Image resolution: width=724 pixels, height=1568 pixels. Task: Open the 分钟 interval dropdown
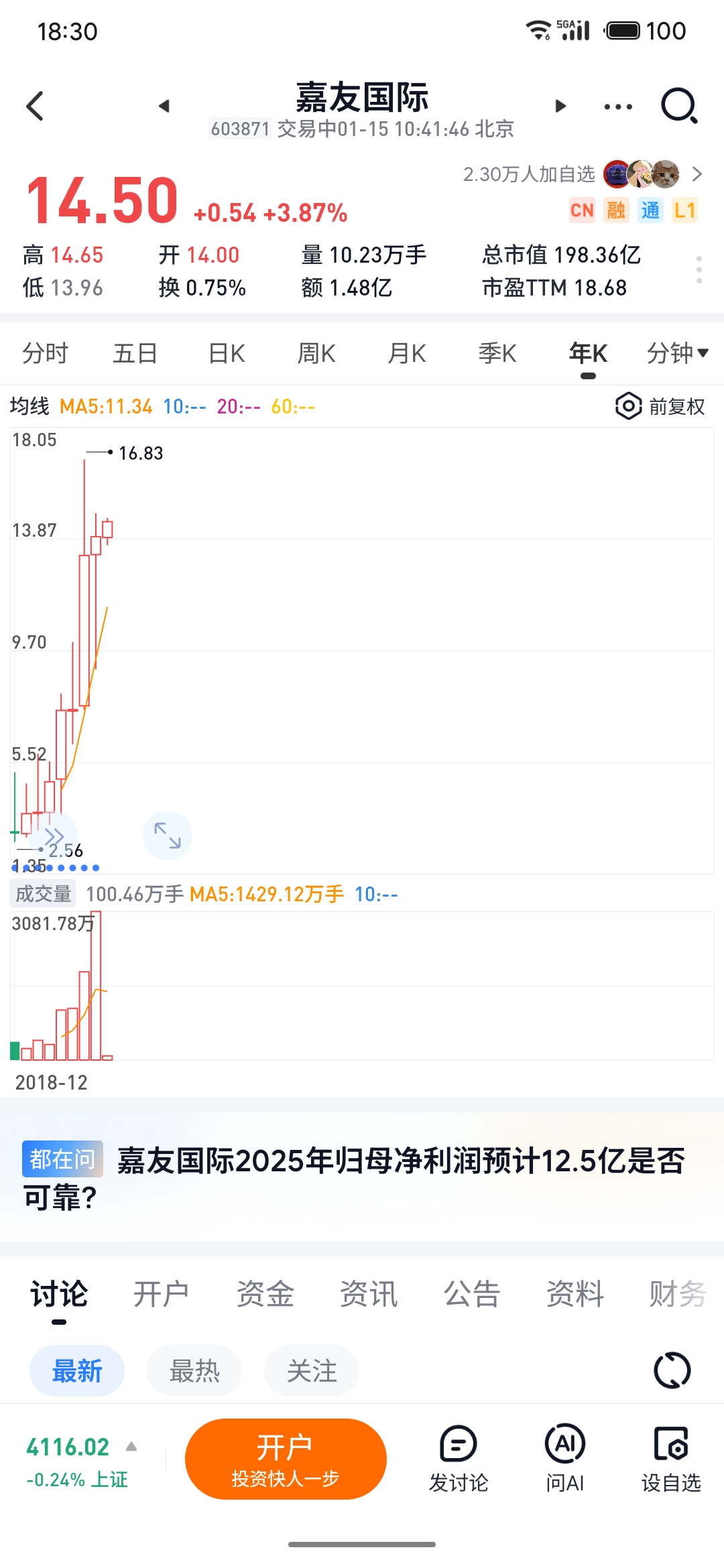[x=677, y=352]
